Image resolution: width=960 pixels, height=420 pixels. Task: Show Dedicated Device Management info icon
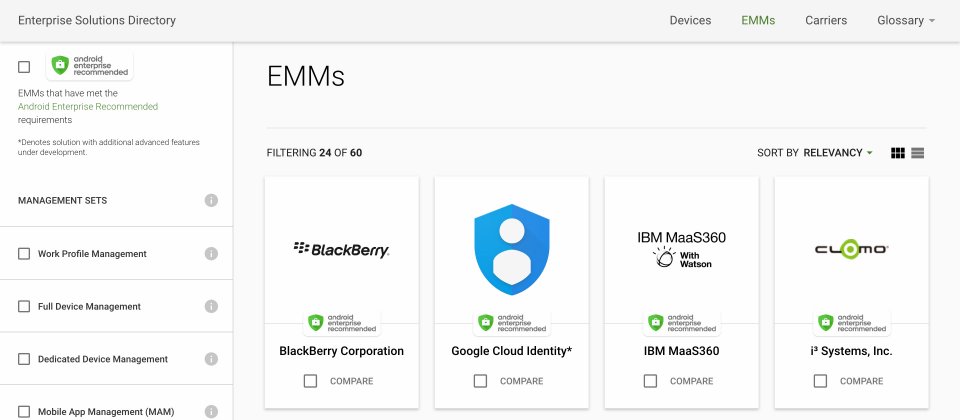(x=211, y=359)
